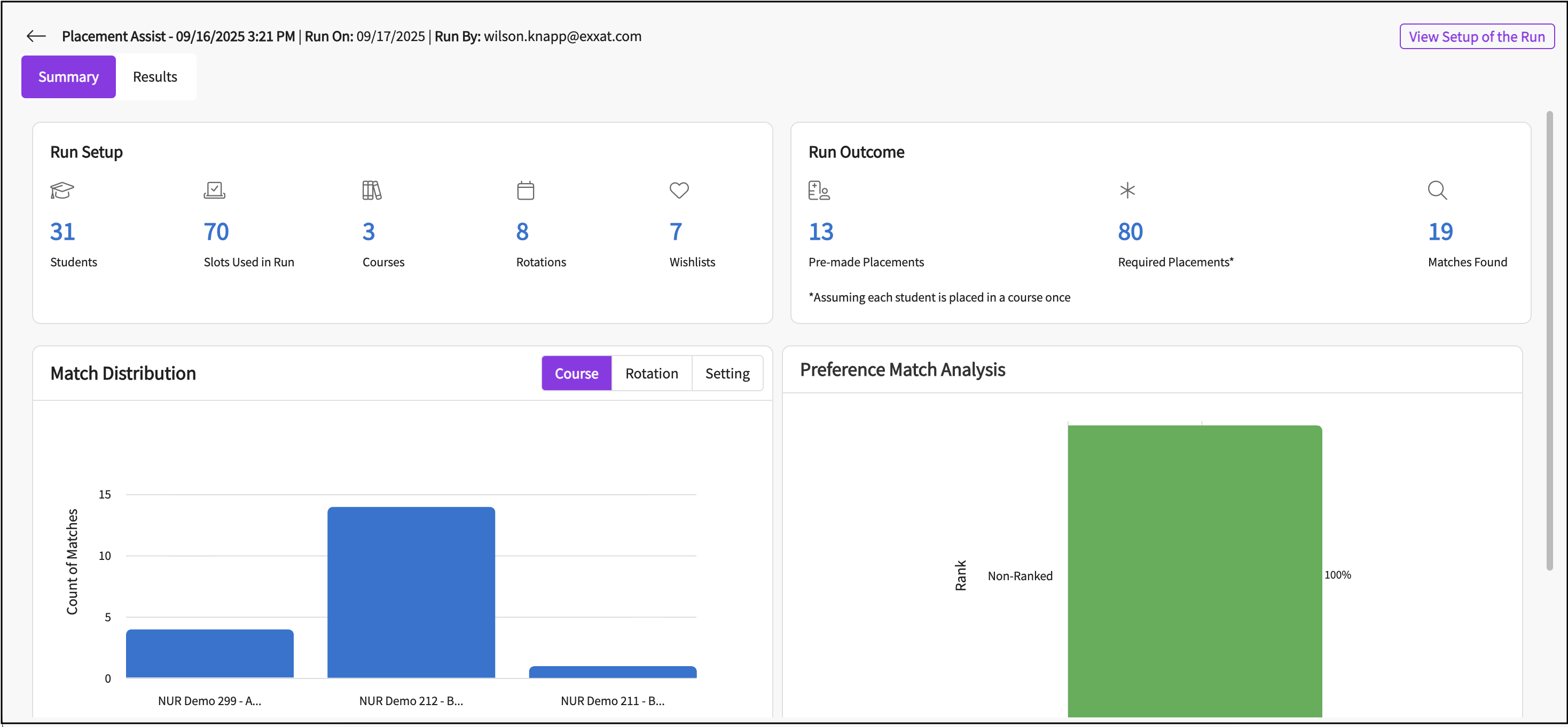Switch Match Distribution to Setting view
The image size is (1568, 727).
coord(727,374)
